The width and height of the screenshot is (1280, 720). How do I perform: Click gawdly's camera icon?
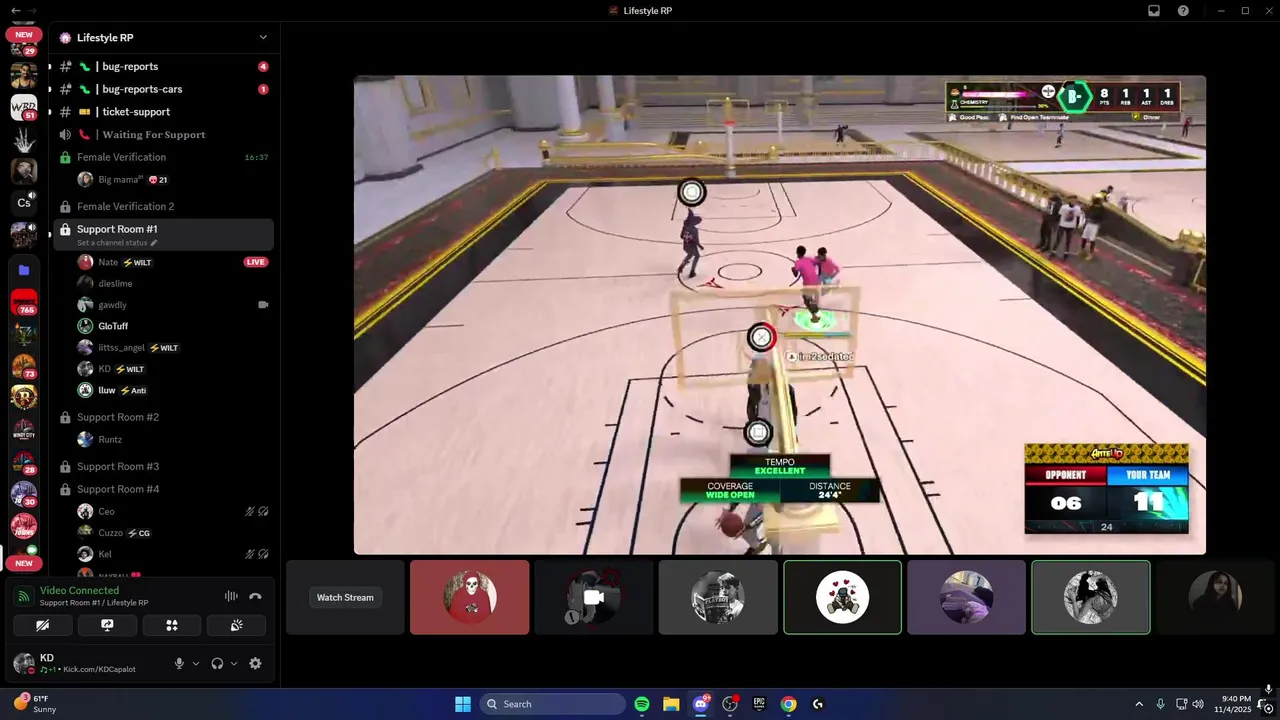coord(263,305)
